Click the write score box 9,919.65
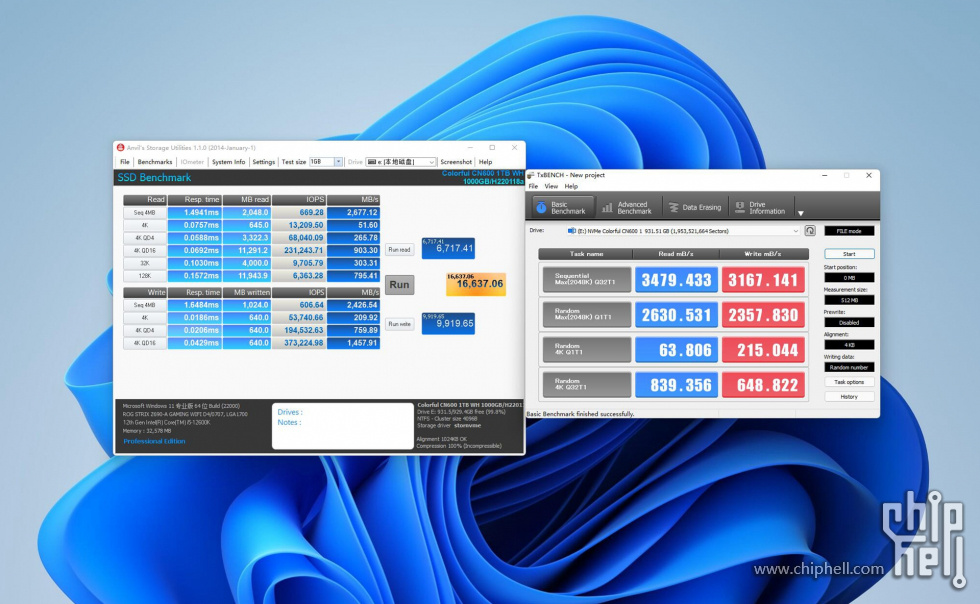 point(448,323)
